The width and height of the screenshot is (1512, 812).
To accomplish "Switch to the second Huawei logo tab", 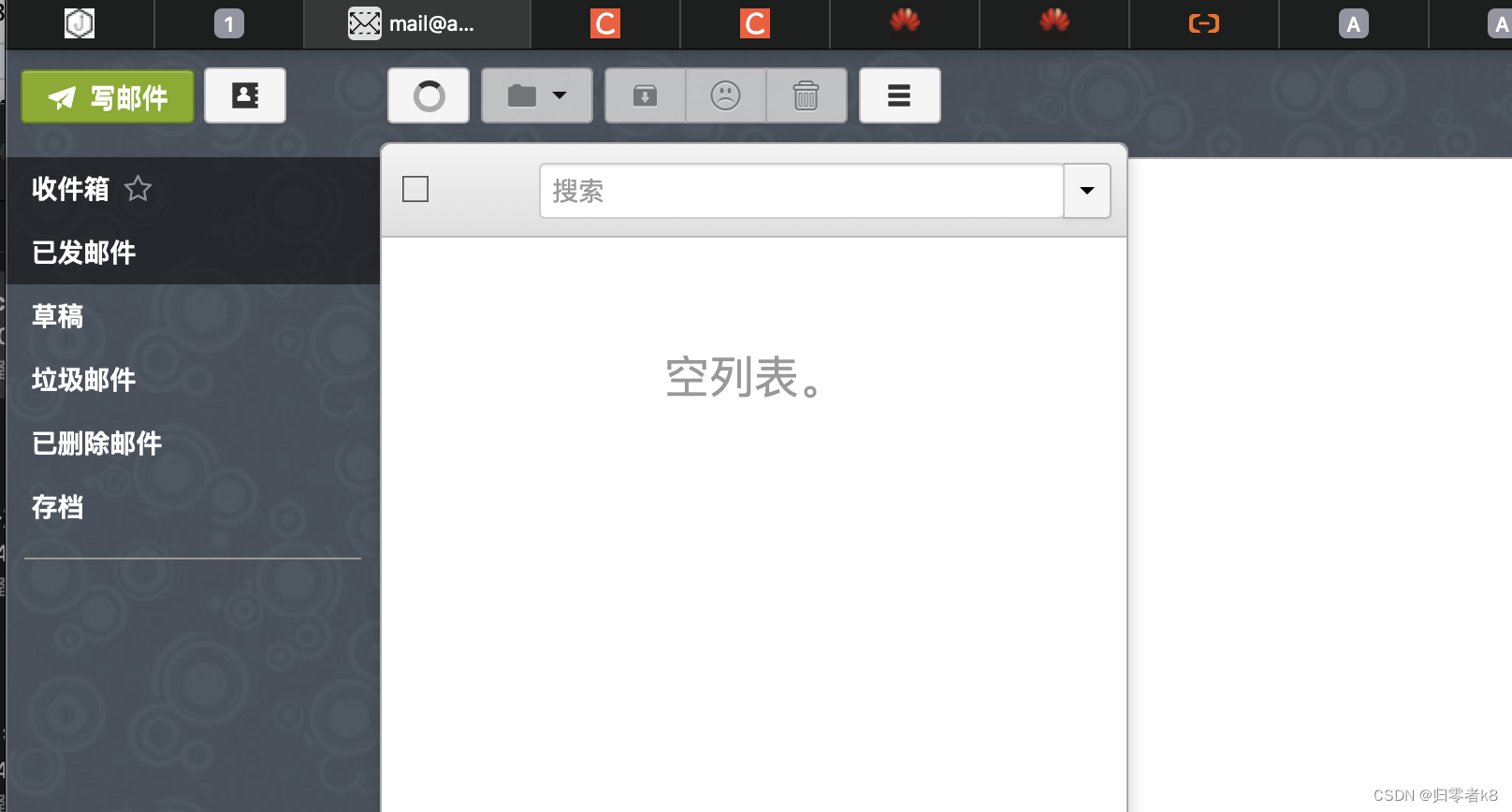I will point(1054,24).
